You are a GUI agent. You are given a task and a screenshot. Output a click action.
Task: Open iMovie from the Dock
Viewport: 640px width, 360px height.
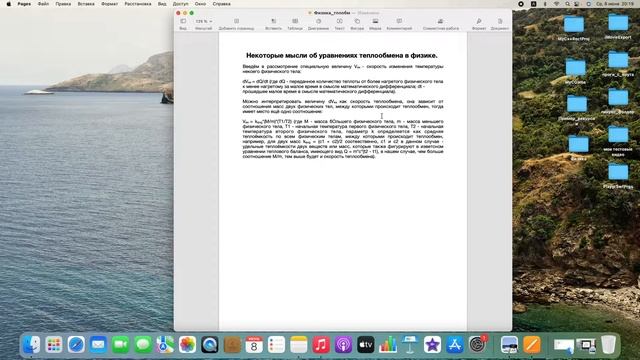[x=432, y=345]
